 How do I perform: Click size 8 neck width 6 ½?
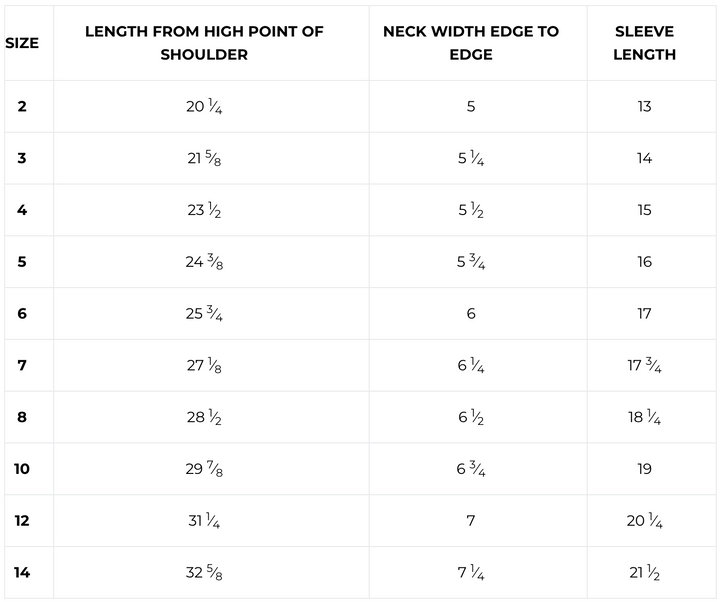tap(471, 417)
